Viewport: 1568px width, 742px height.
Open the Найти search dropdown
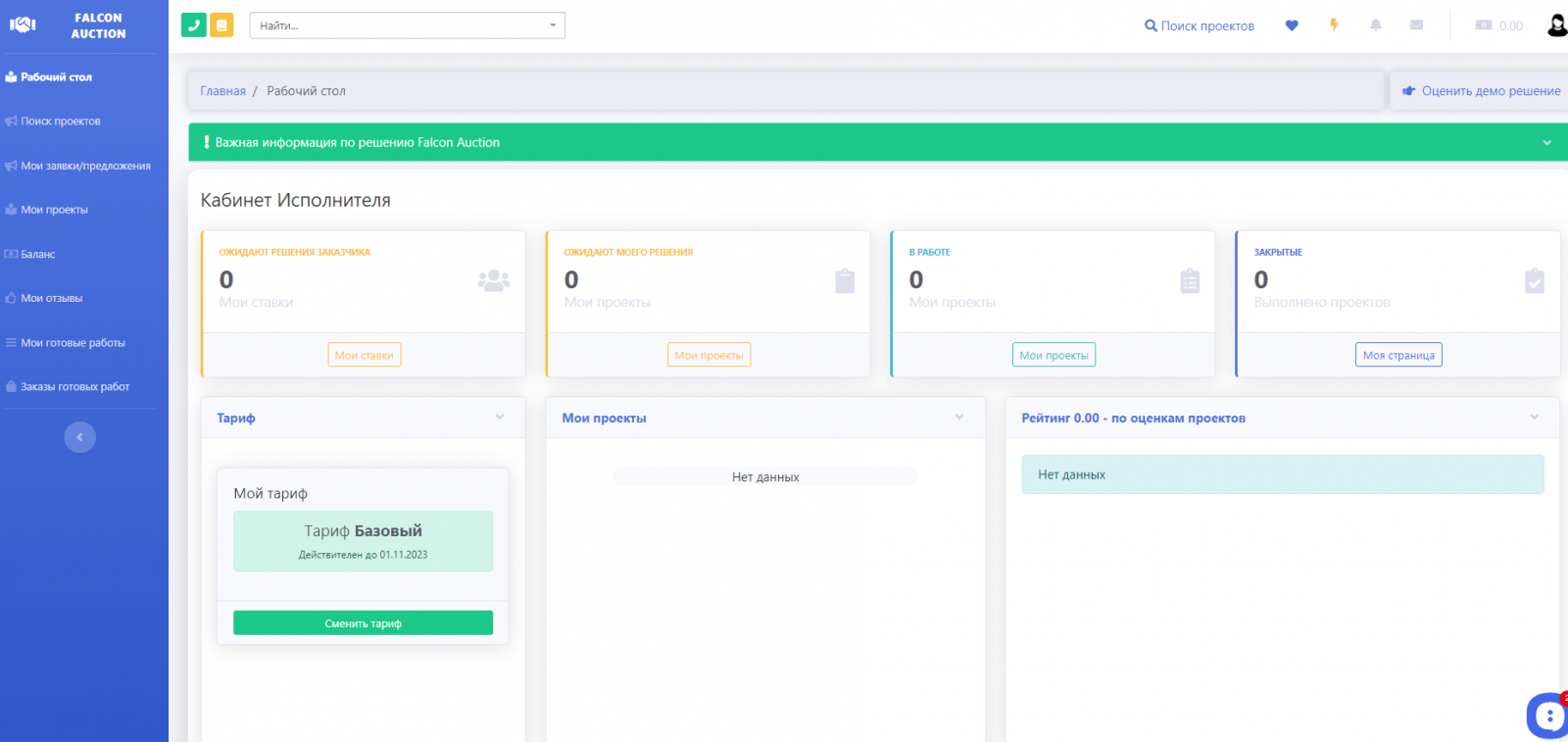coord(408,25)
